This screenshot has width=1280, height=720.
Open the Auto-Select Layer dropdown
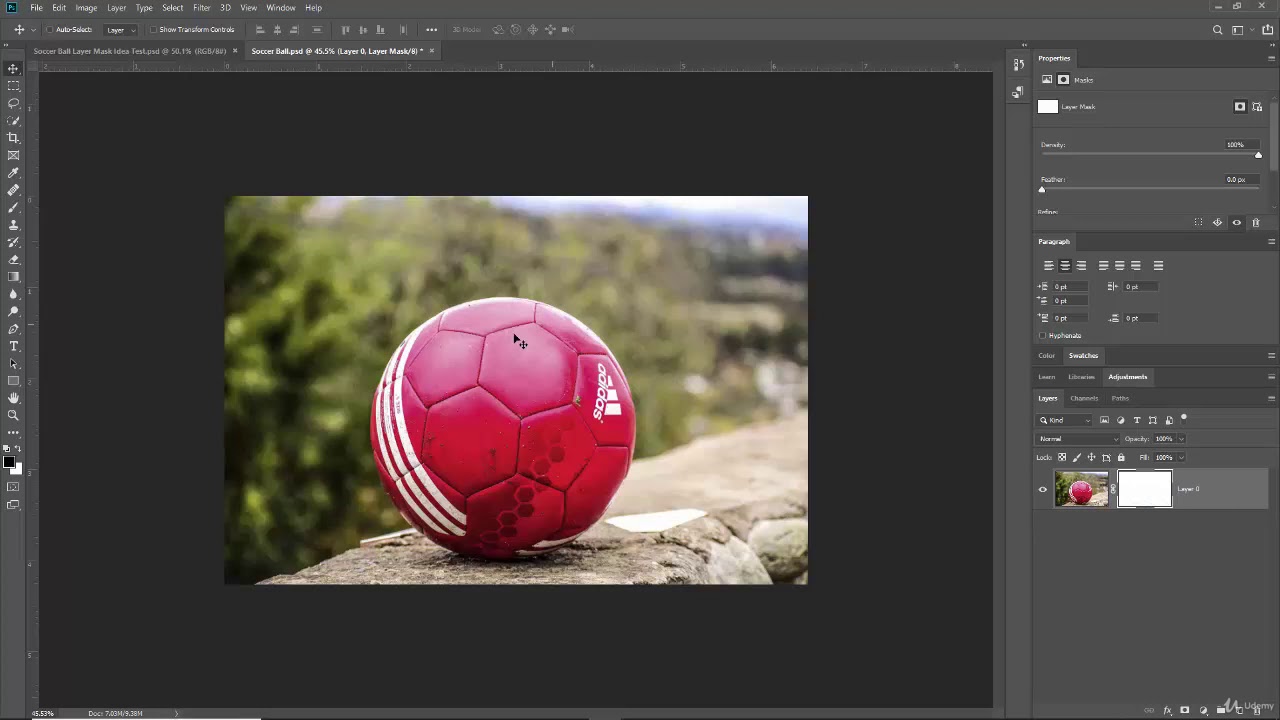119,30
